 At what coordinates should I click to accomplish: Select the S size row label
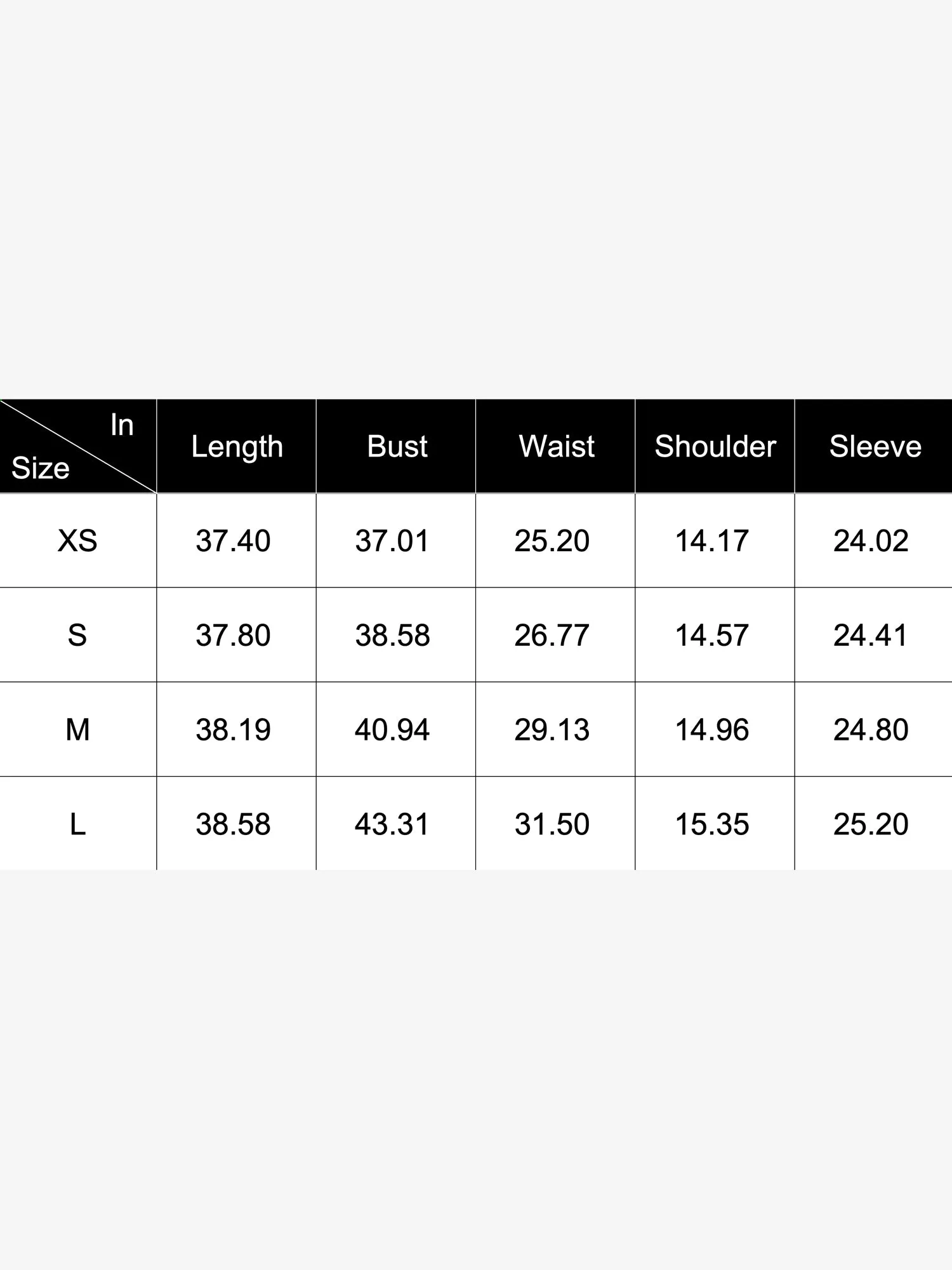coord(77,635)
